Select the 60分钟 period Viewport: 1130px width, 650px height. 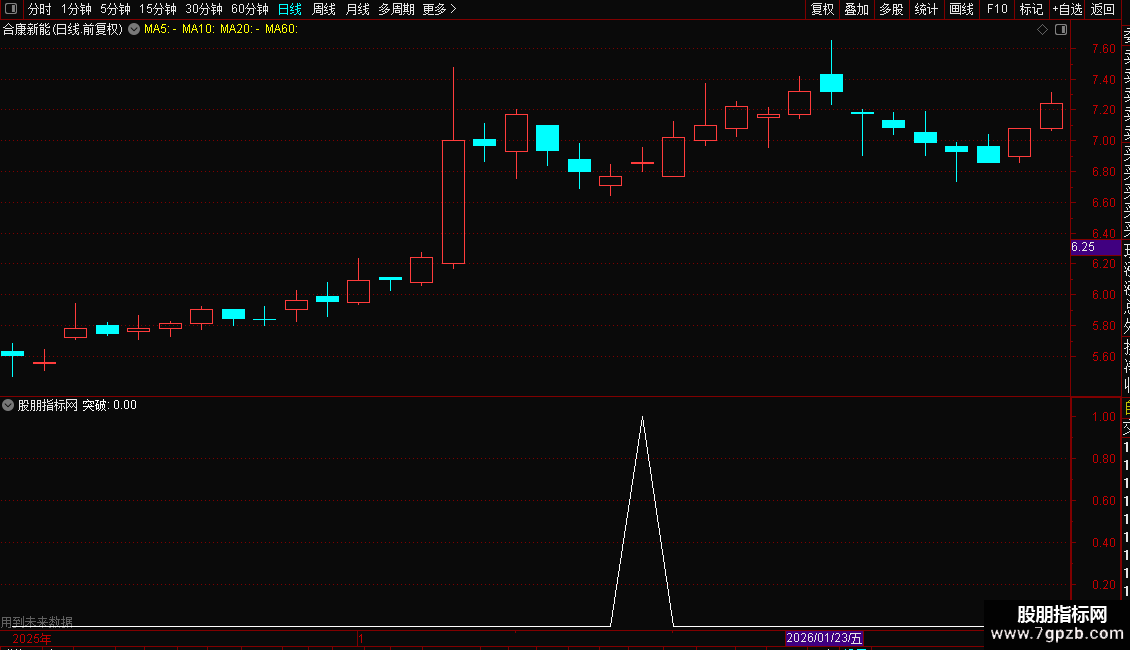tap(250, 9)
